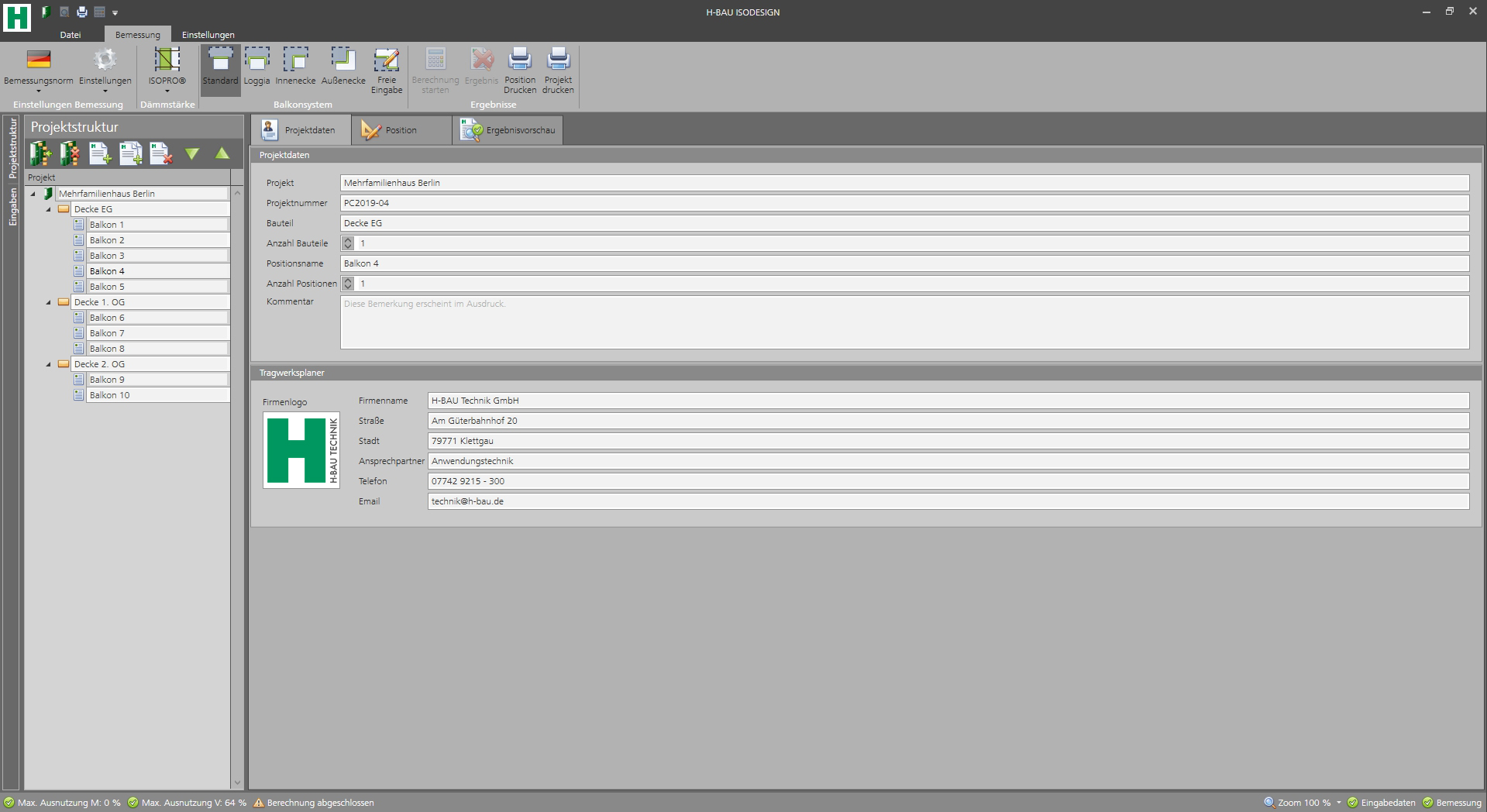Click the Kommentar text field
The width and height of the screenshot is (1487, 812).
(x=904, y=322)
